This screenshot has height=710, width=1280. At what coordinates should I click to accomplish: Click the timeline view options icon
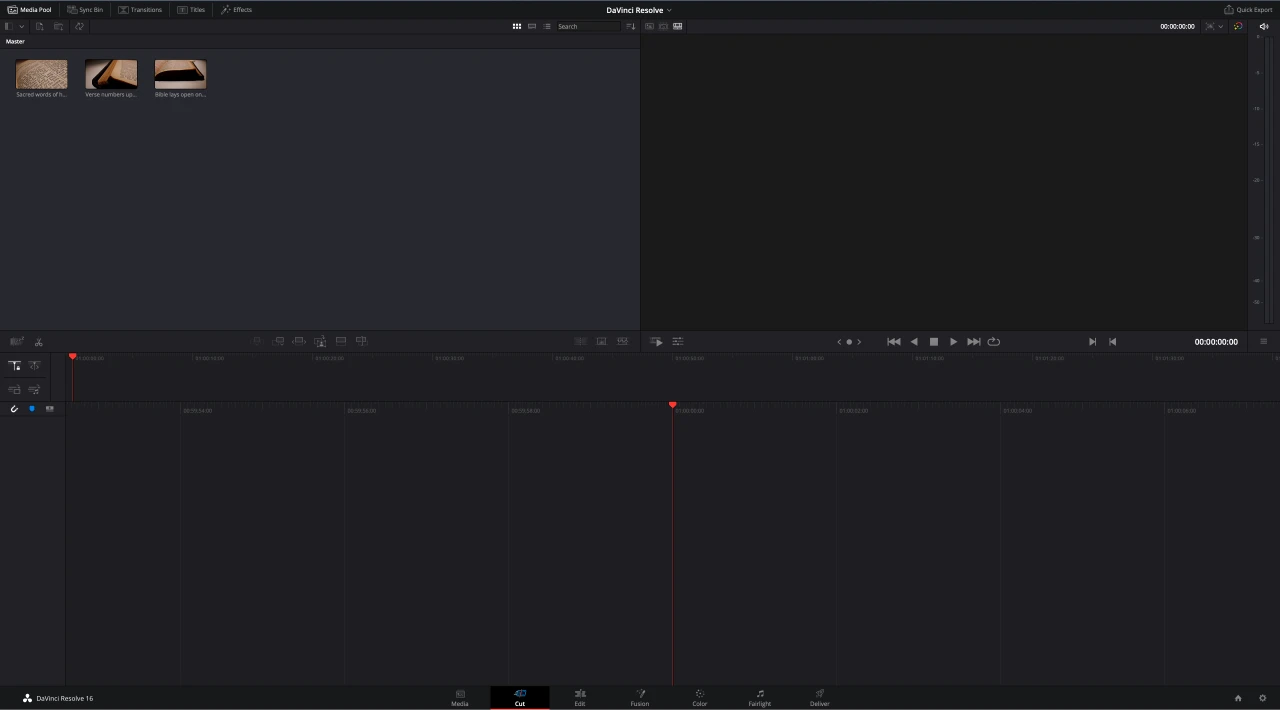pyautogui.click(x=678, y=341)
